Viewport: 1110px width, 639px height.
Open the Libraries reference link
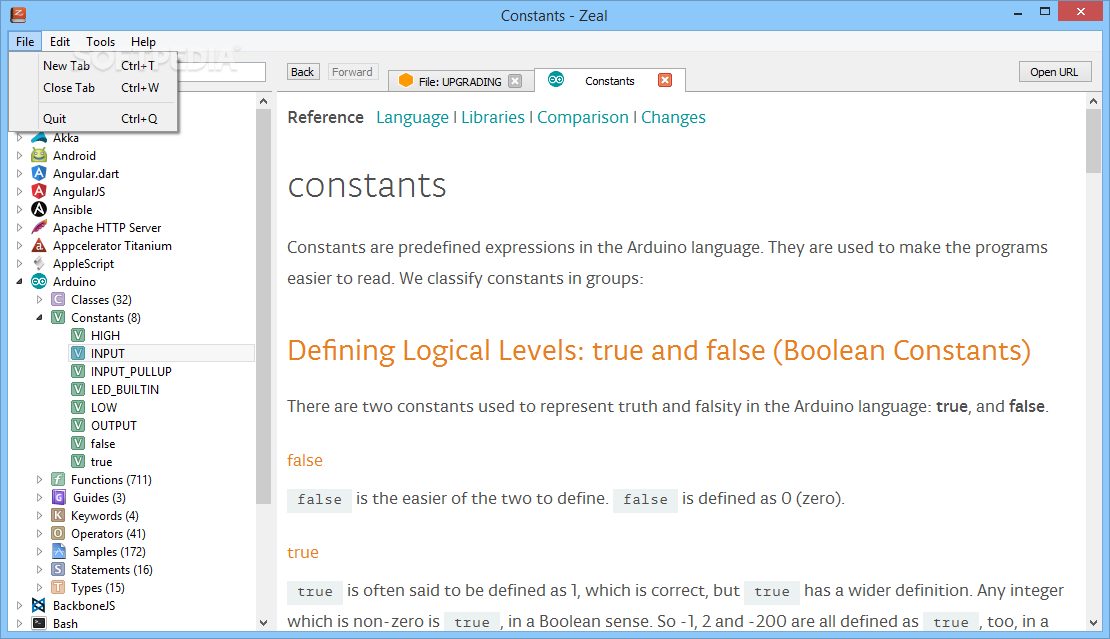tap(493, 117)
